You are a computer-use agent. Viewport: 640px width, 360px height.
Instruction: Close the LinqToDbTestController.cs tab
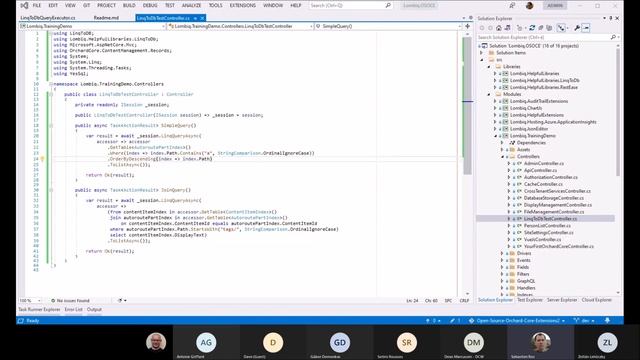pos(202,18)
